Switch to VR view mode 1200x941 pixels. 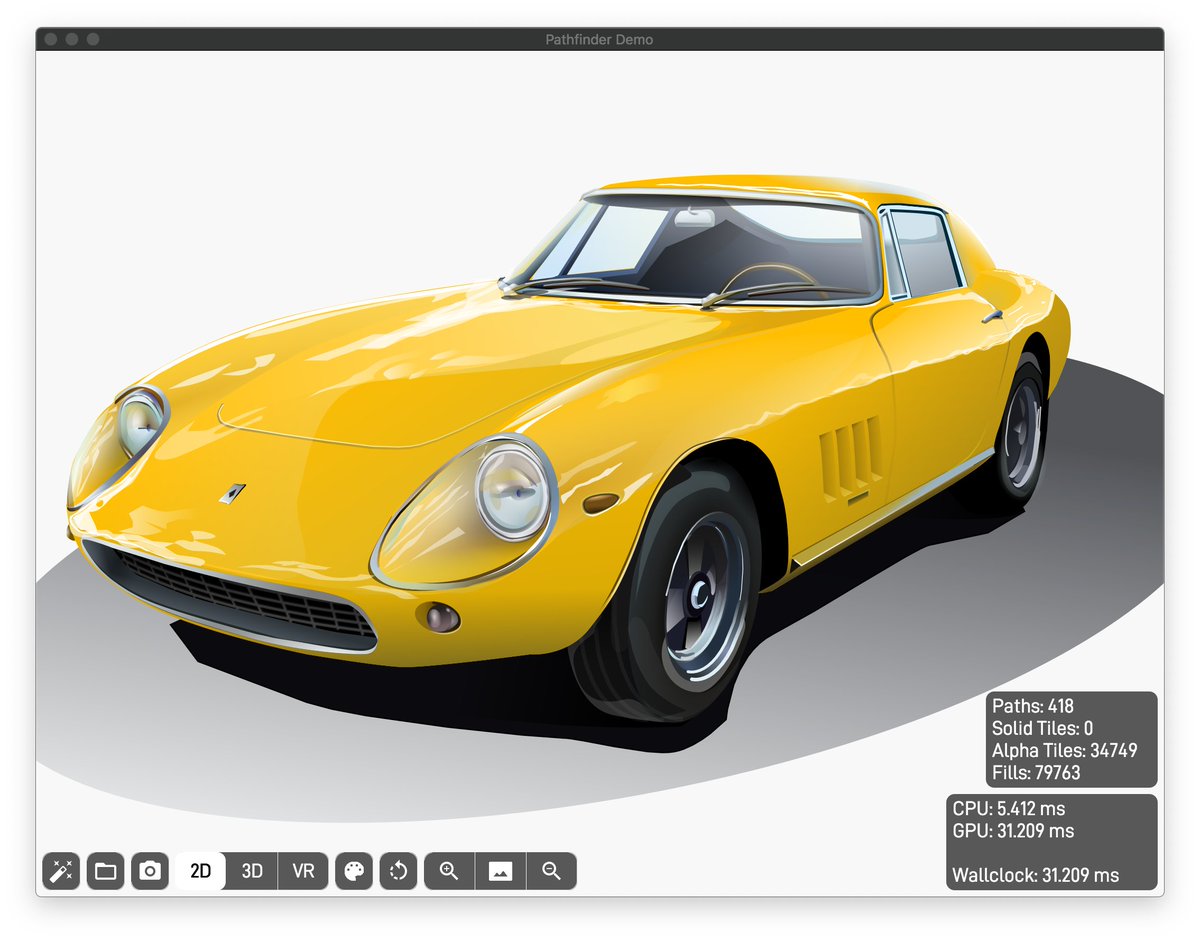303,871
